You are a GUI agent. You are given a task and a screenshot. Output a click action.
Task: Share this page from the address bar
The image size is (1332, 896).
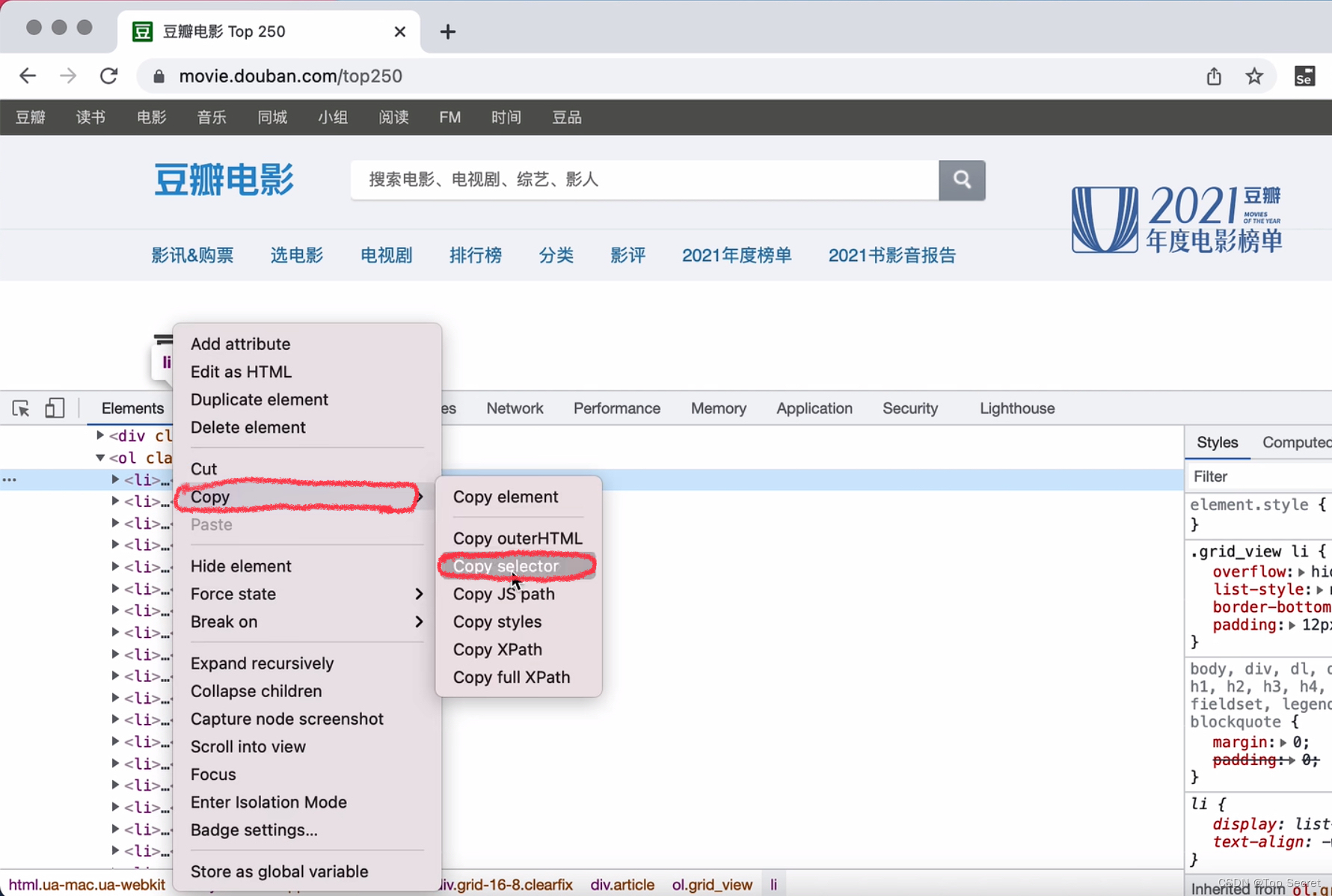pos(1214,76)
